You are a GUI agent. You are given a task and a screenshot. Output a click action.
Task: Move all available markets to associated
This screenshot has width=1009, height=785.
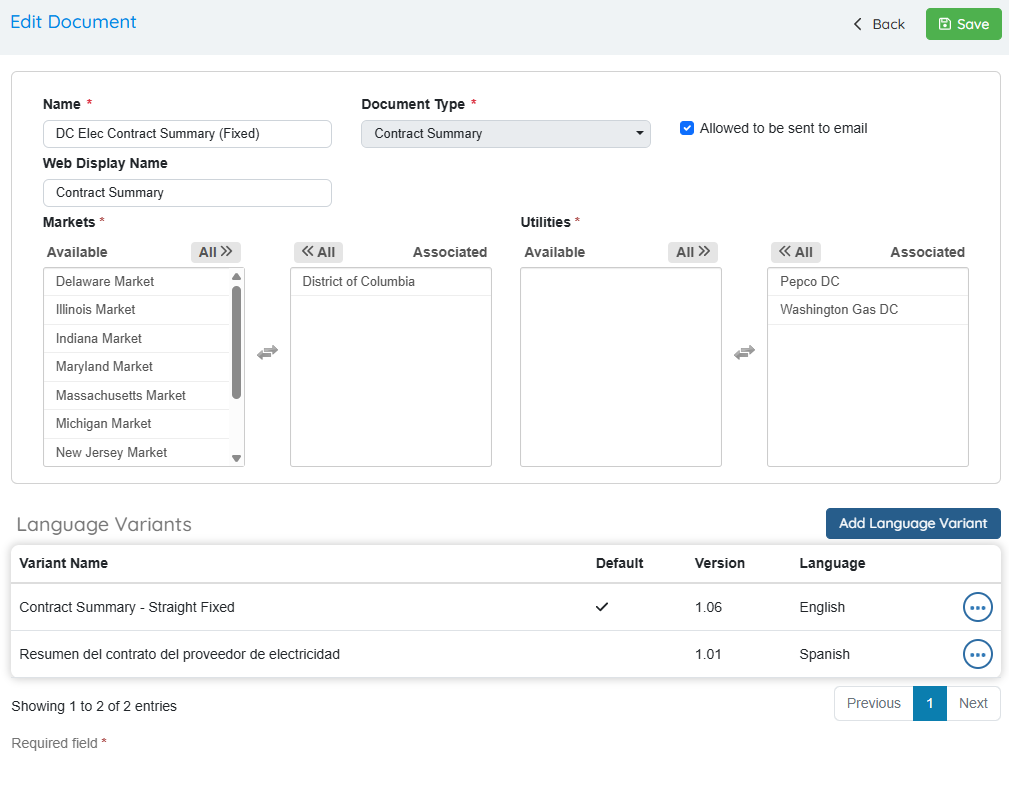[216, 252]
